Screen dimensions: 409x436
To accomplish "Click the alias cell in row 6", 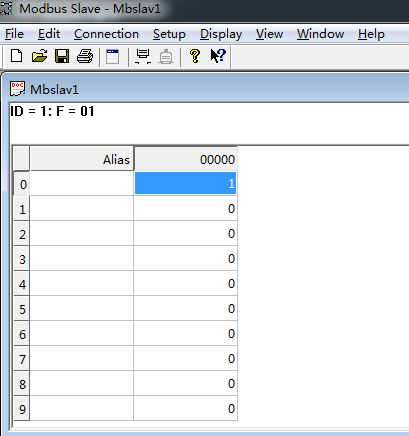I will (x=82, y=333).
